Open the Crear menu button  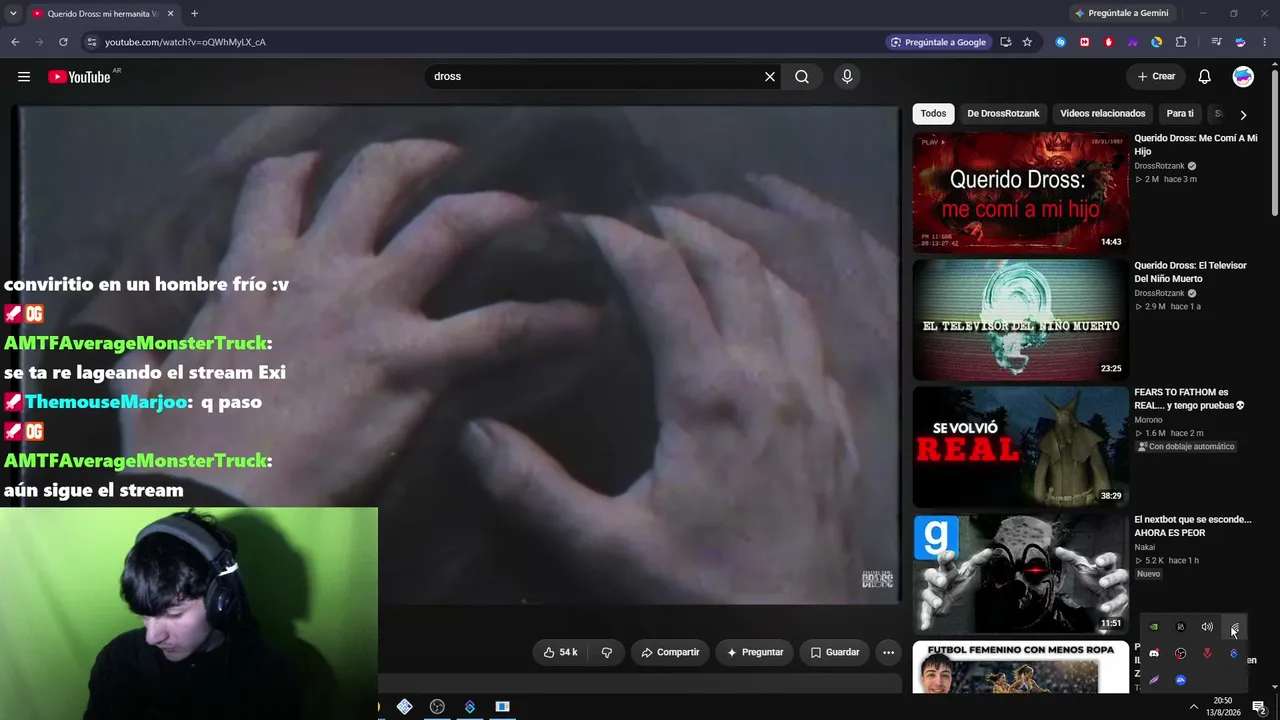[x=1156, y=77]
